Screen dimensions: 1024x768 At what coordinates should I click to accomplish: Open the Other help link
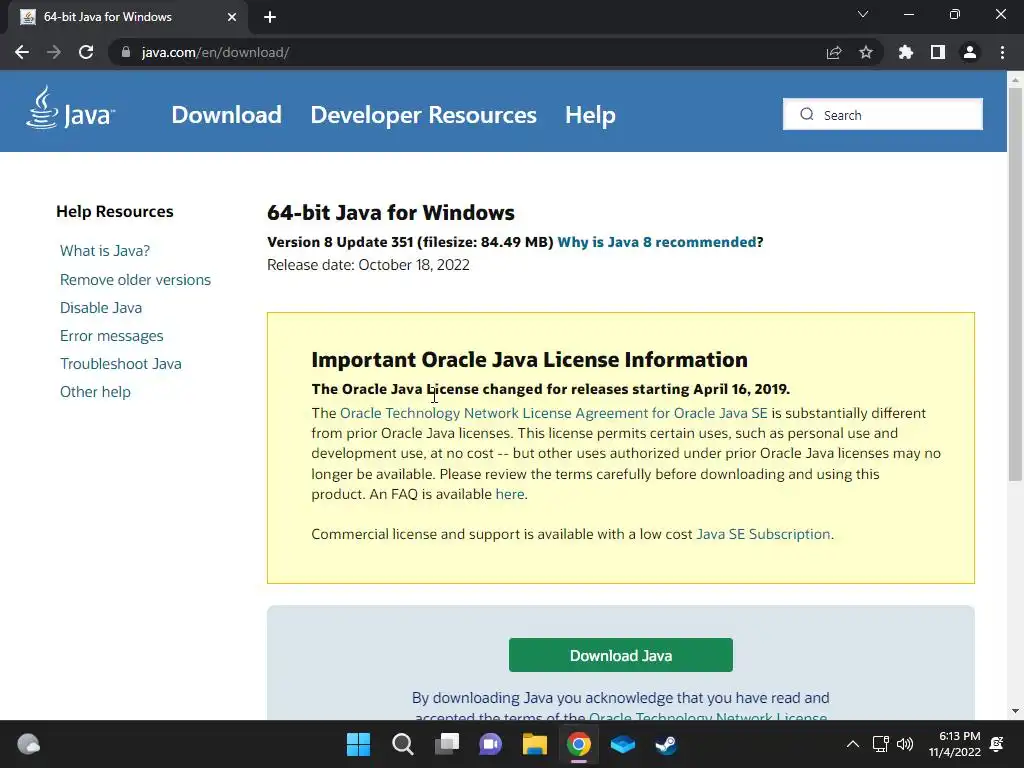click(95, 392)
